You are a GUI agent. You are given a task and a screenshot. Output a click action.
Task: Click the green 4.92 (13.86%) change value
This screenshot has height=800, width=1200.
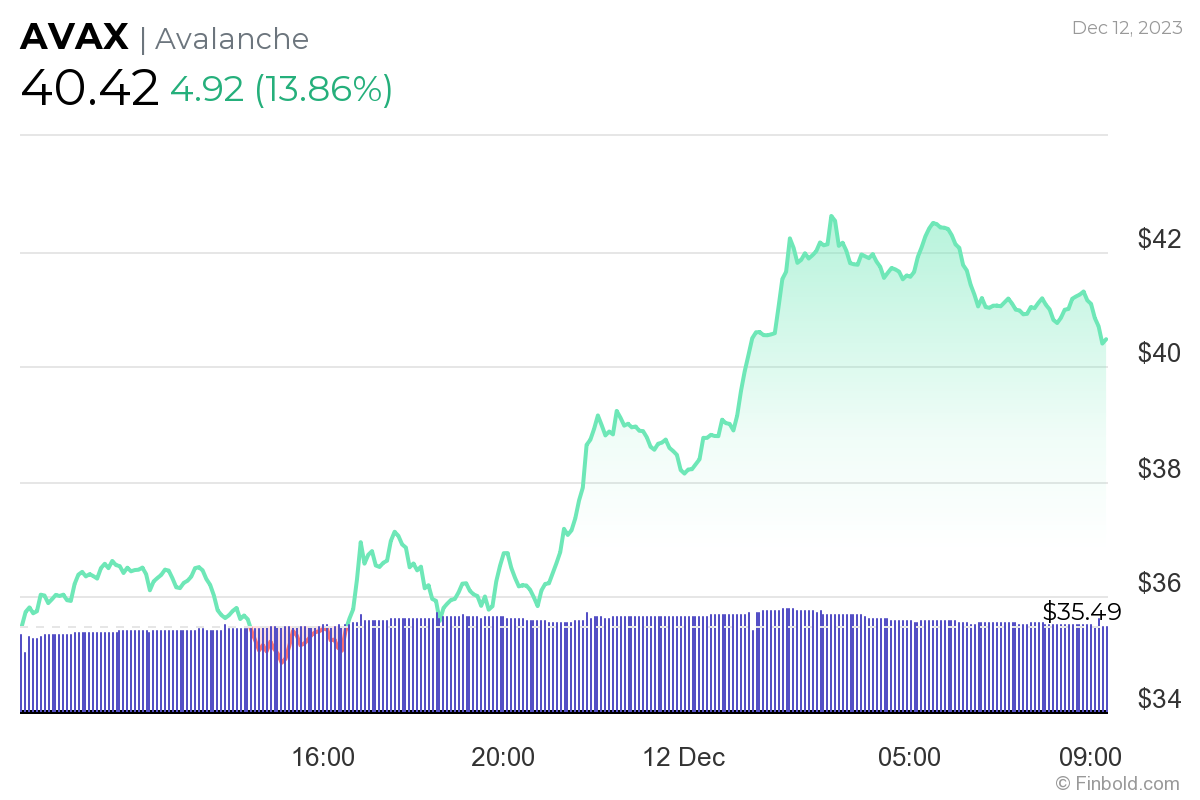(281, 89)
